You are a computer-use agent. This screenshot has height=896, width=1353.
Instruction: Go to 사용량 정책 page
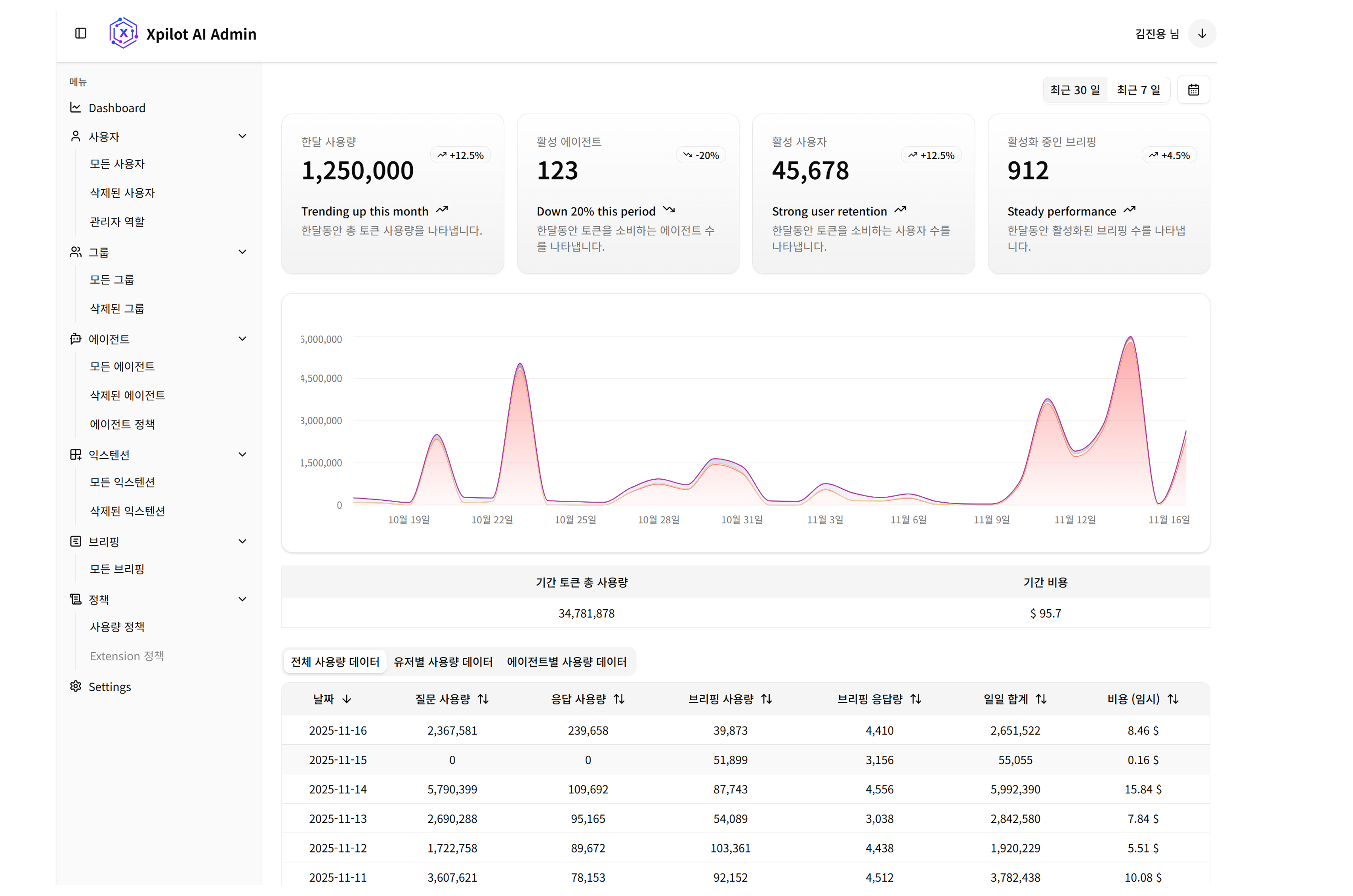tap(117, 627)
